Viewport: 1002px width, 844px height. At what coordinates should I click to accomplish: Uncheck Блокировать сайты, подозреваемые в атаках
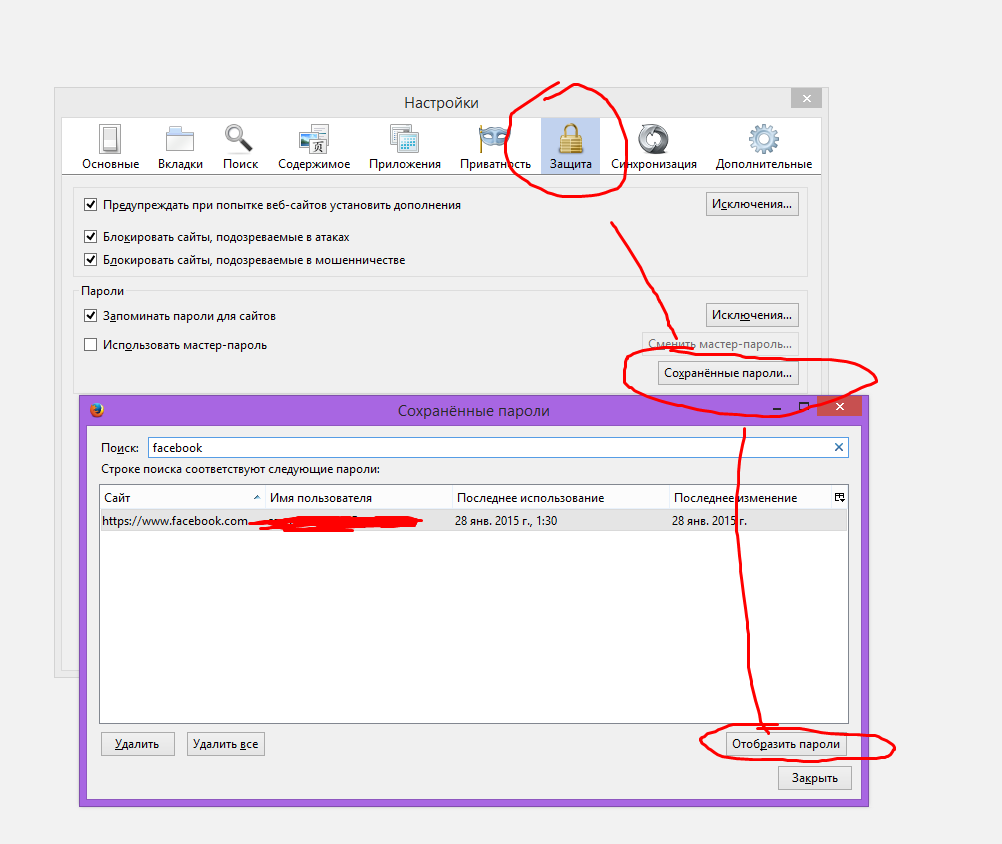tap(91, 237)
